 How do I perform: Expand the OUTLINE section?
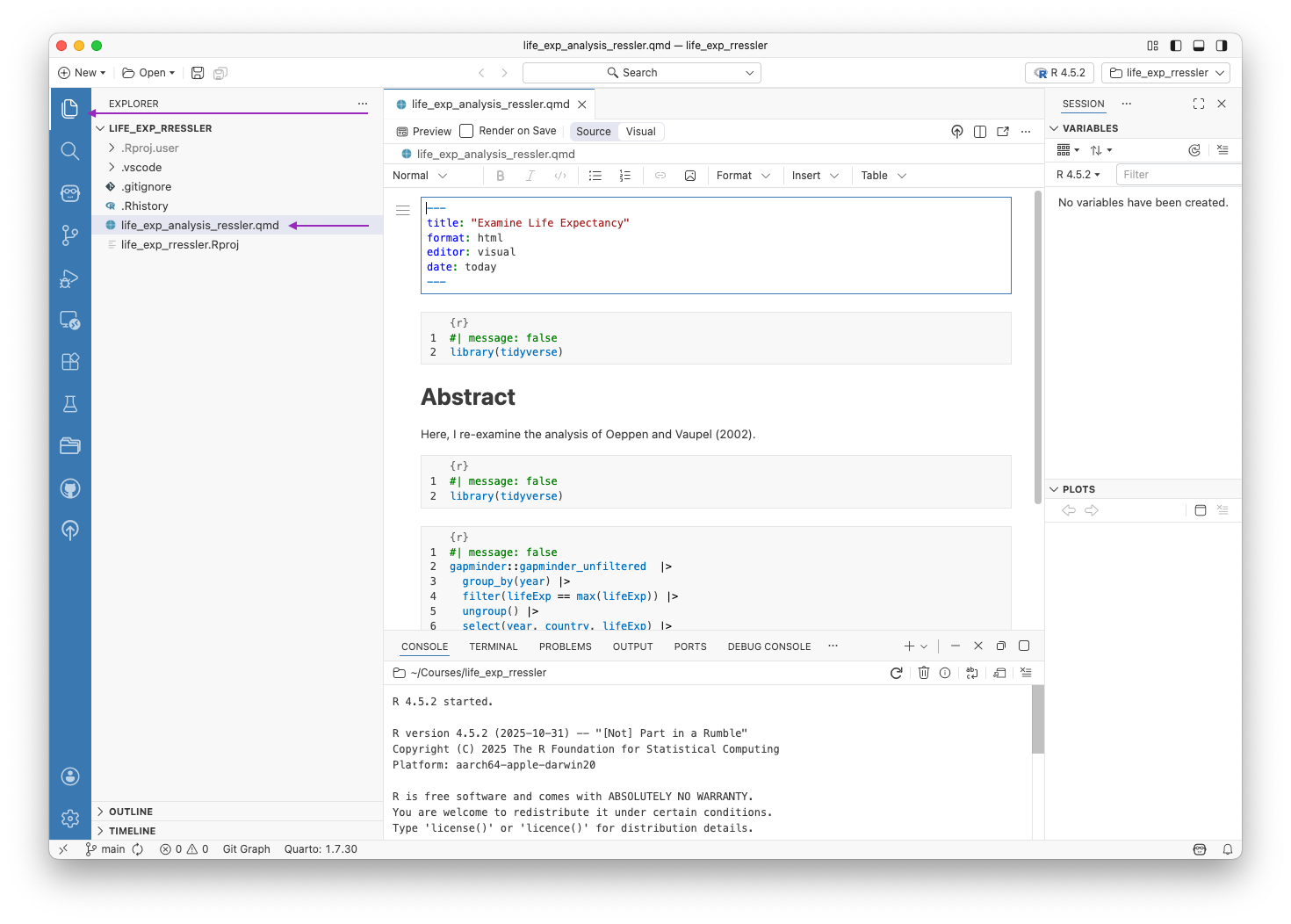coord(128,811)
